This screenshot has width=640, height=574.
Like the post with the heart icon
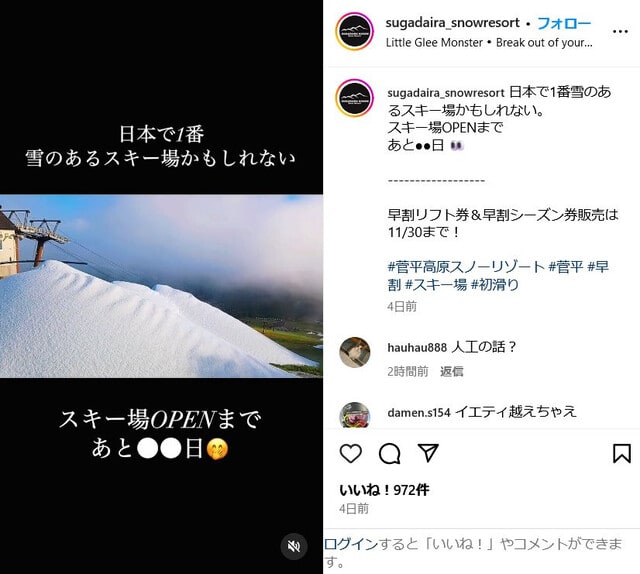tap(351, 453)
